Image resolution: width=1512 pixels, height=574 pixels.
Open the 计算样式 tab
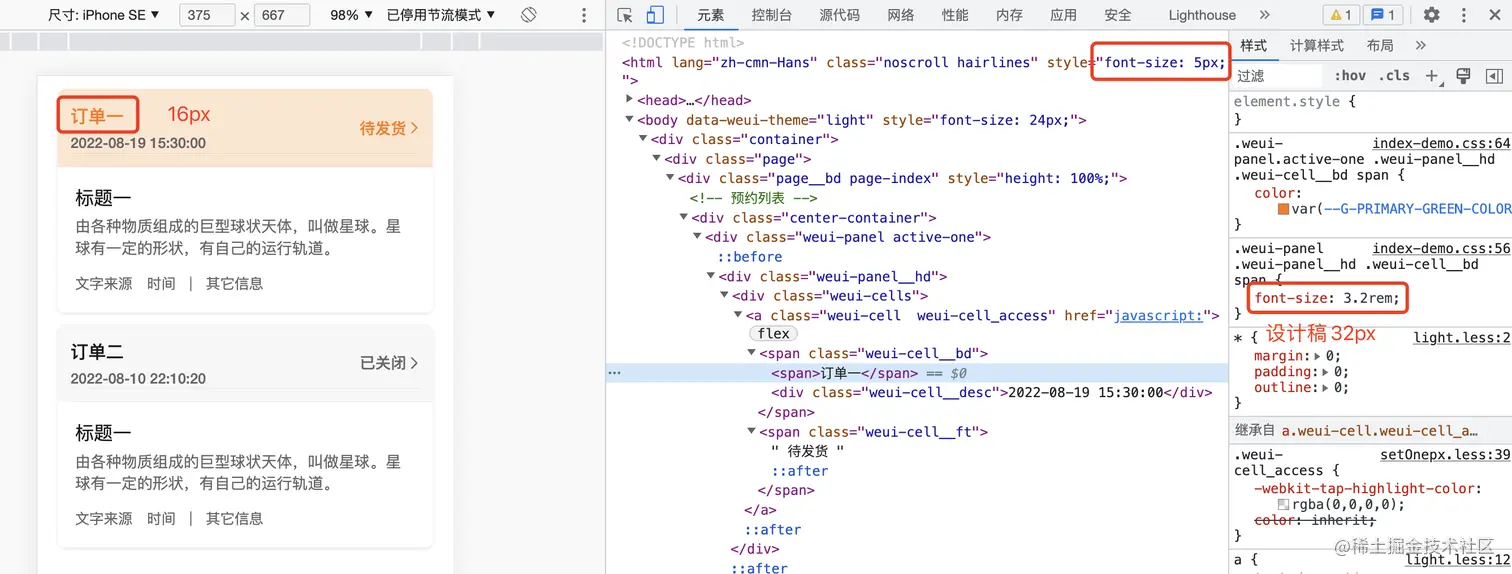[x=1317, y=46]
